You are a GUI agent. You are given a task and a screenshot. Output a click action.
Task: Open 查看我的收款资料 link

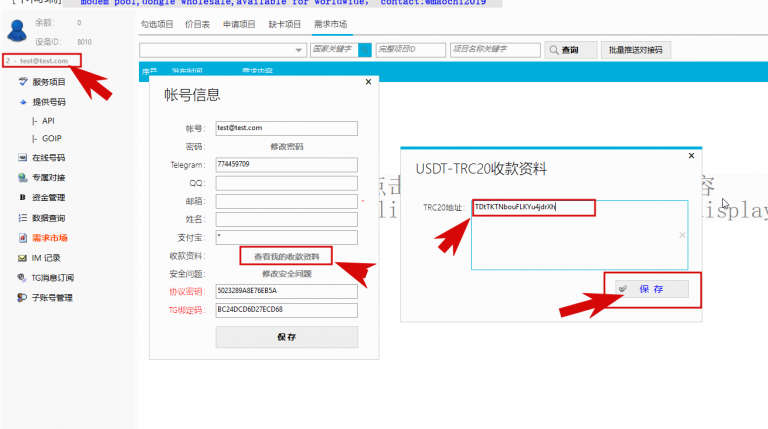pos(287,257)
